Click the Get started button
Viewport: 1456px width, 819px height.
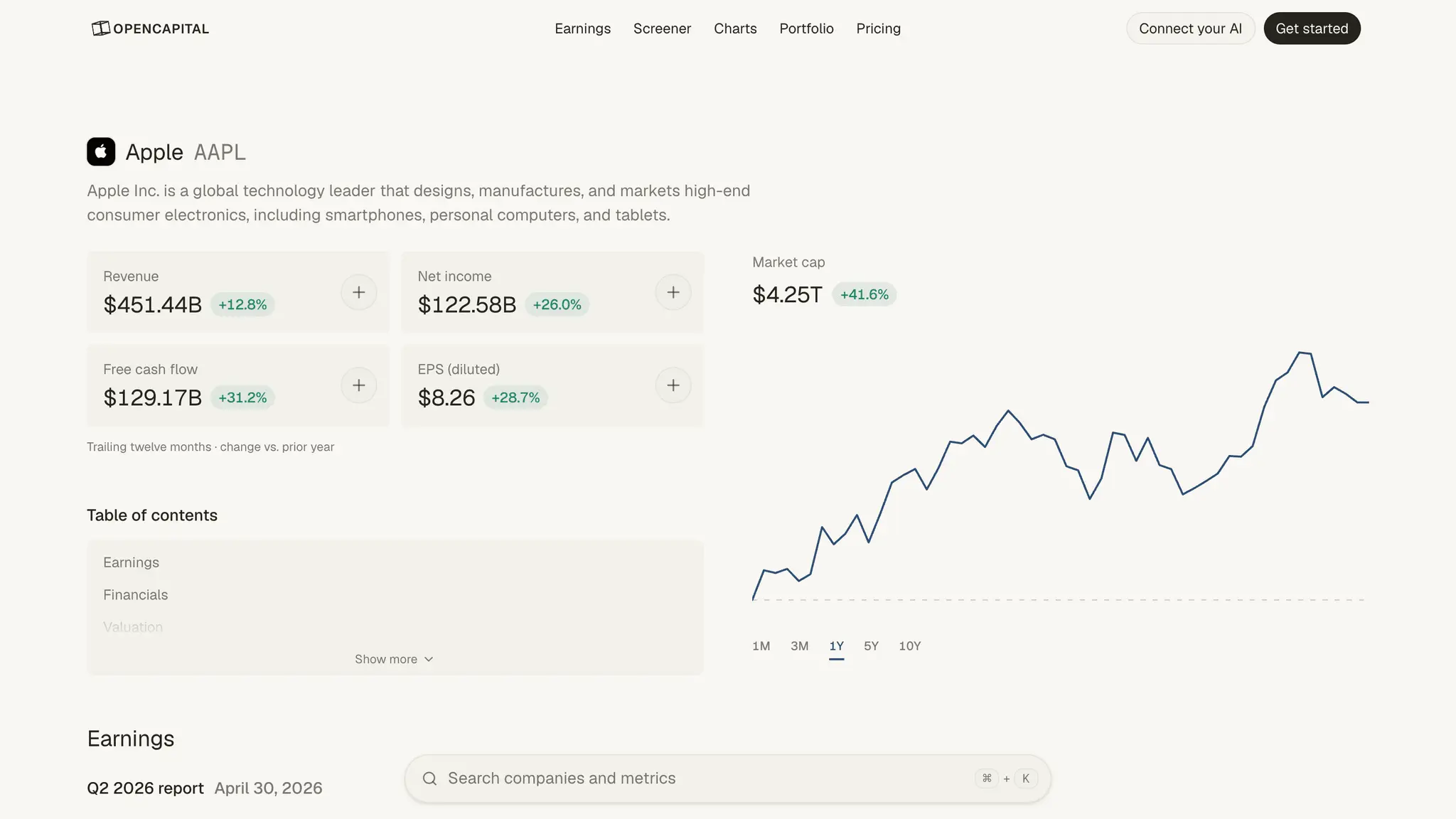tap(1312, 28)
